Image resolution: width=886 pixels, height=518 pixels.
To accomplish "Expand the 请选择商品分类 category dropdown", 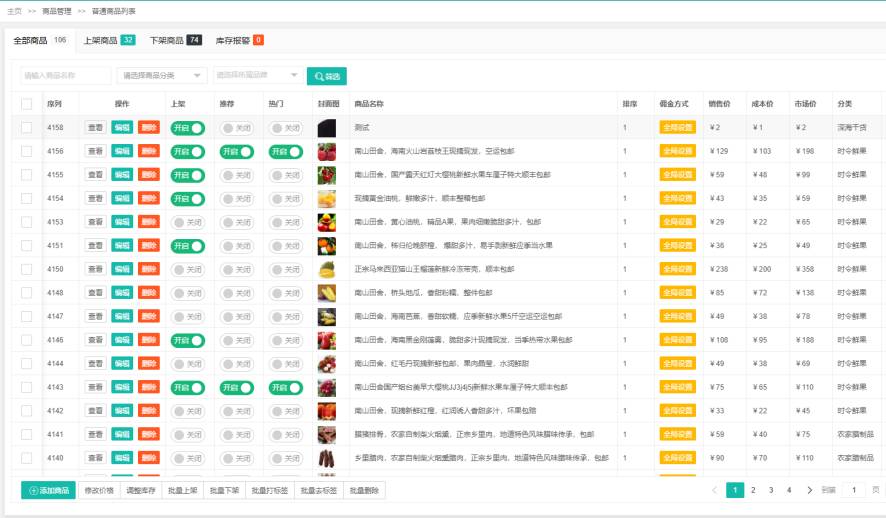I will tap(162, 76).
